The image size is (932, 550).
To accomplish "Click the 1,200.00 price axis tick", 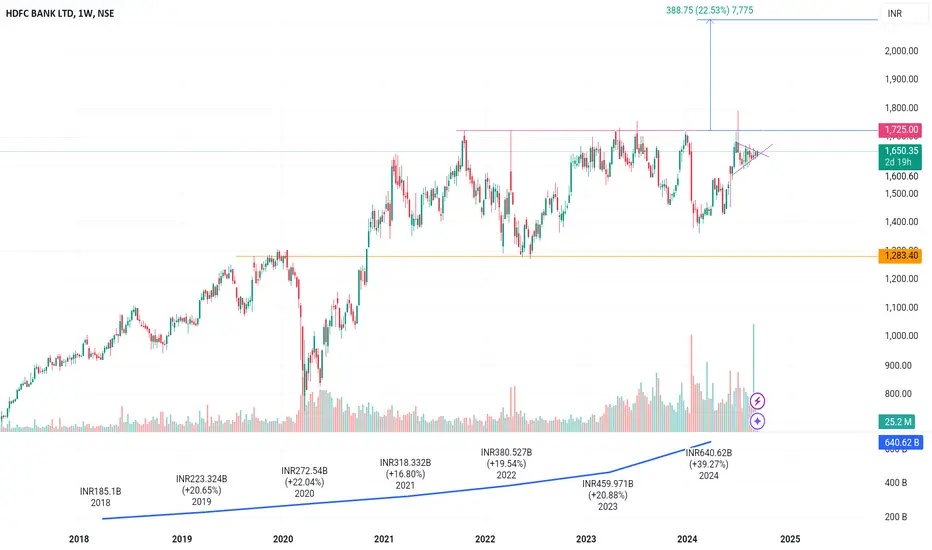I will (901, 279).
